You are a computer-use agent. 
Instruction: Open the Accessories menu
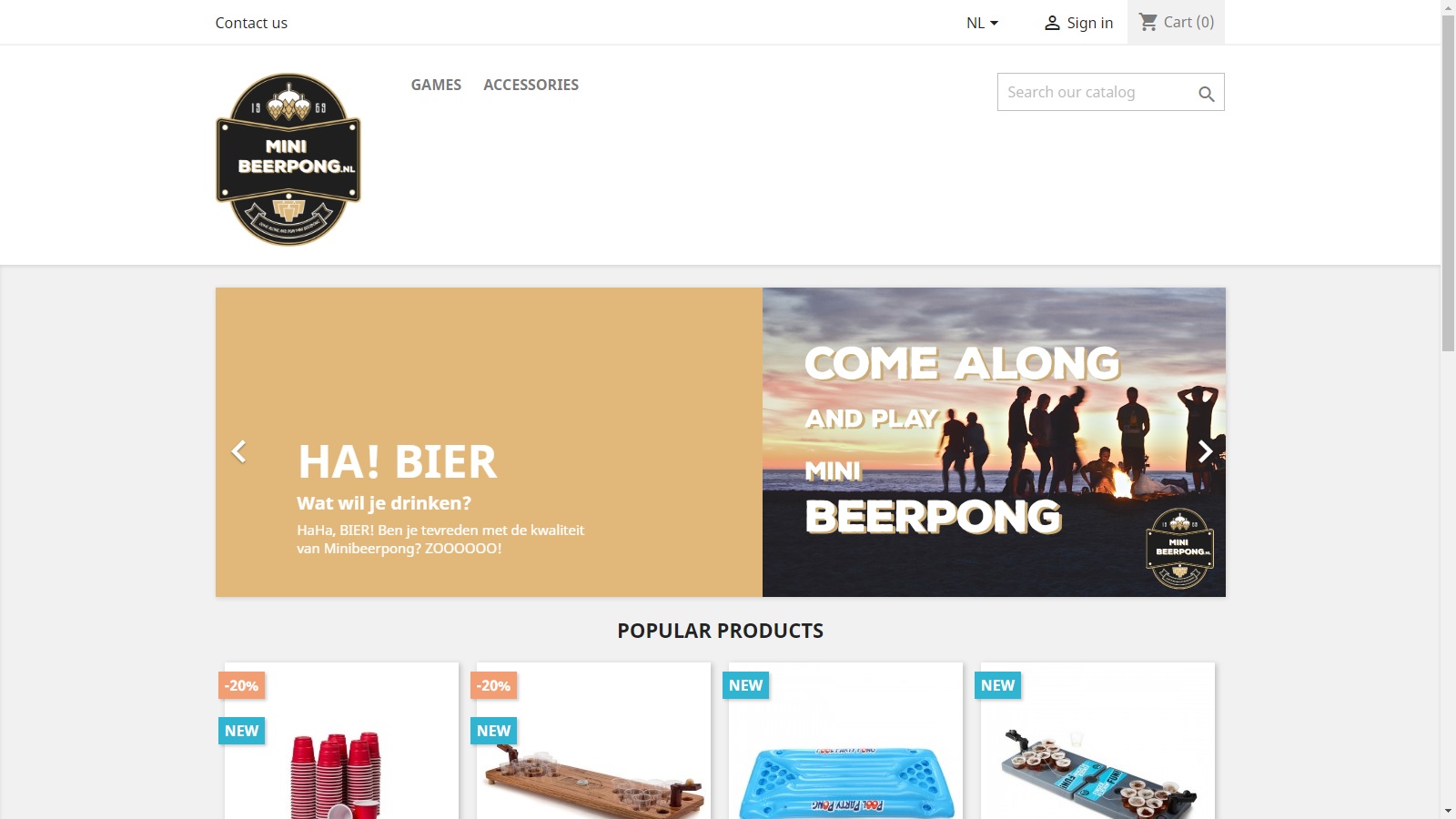(x=531, y=85)
